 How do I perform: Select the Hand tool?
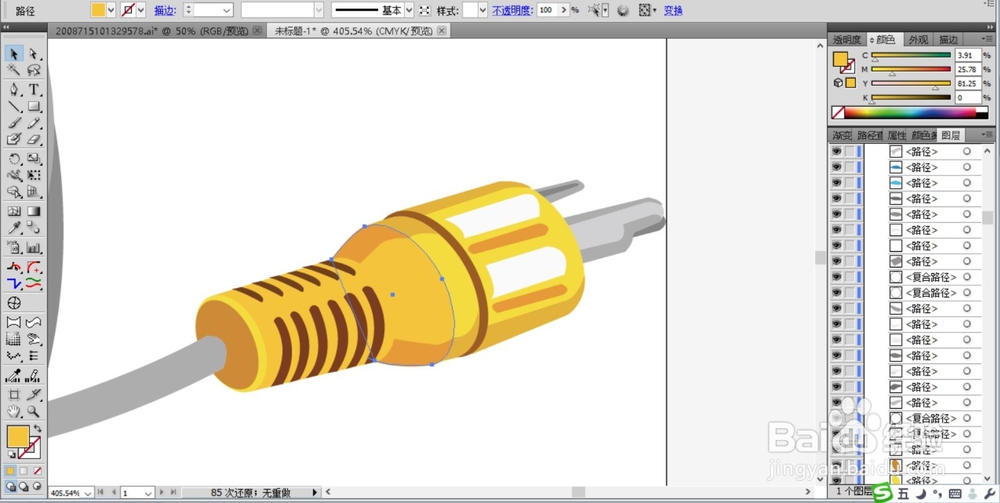15,412
